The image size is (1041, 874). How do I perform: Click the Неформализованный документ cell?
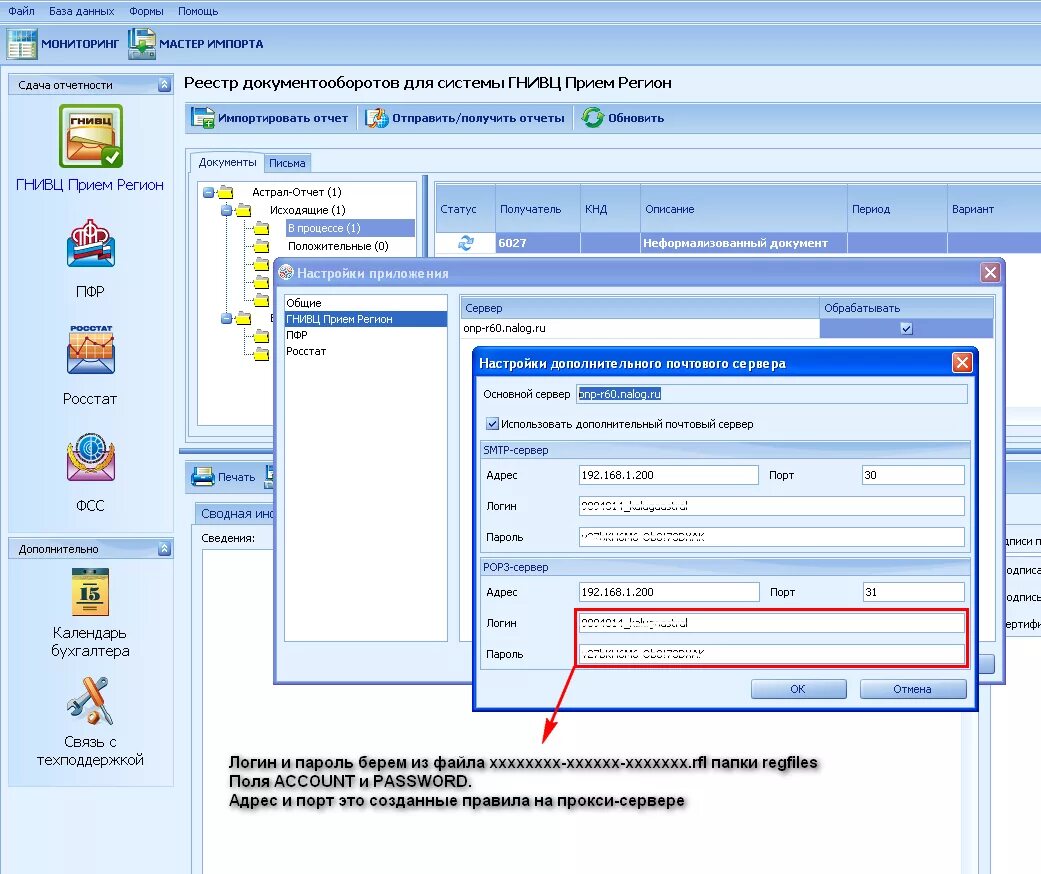pos(744,243)
